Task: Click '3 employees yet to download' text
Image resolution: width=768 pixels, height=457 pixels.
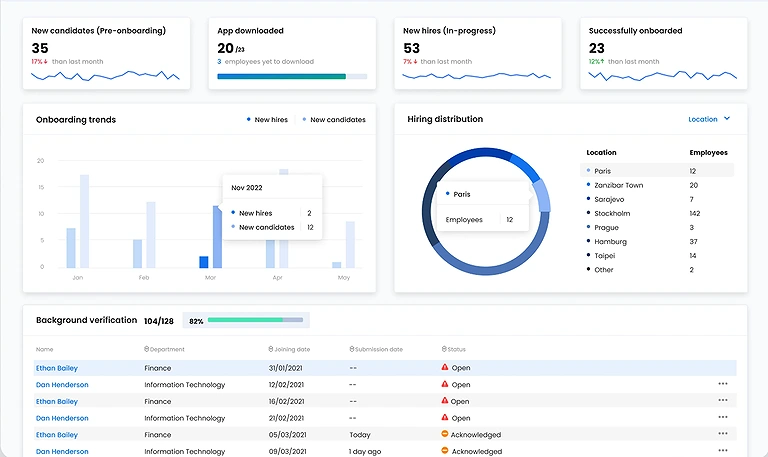Action: tap(265, 62)
